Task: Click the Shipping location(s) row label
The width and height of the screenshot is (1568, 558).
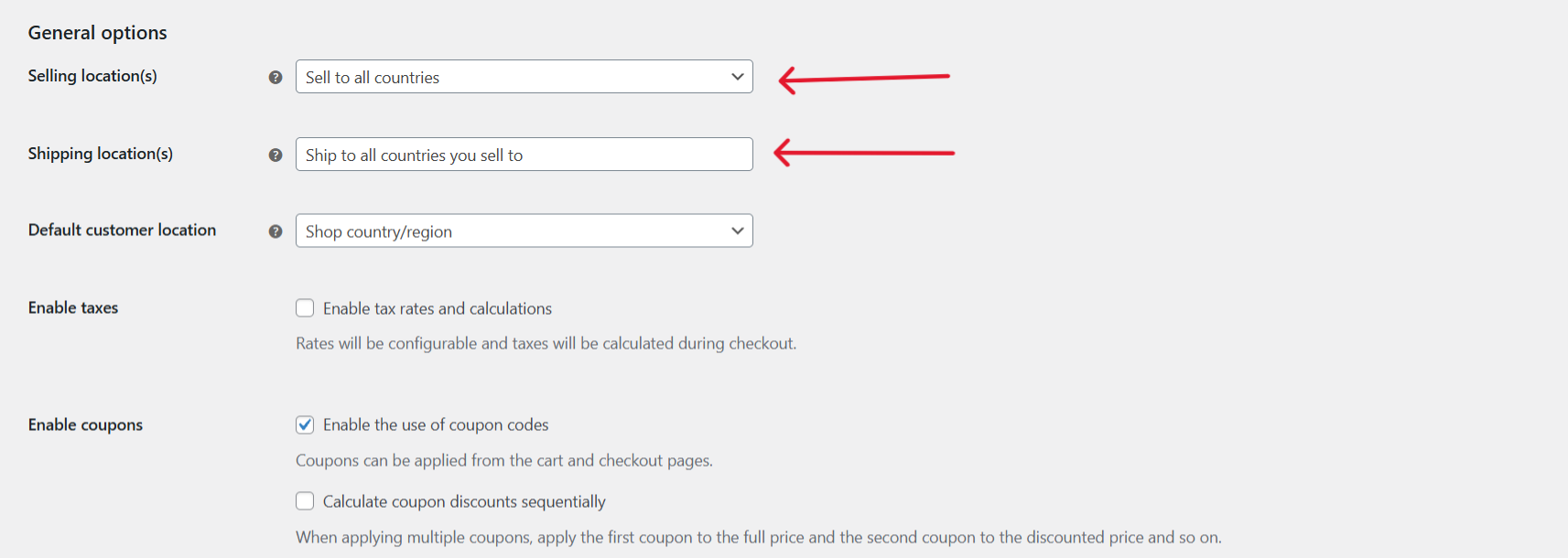Action: (x=100, y=154)
